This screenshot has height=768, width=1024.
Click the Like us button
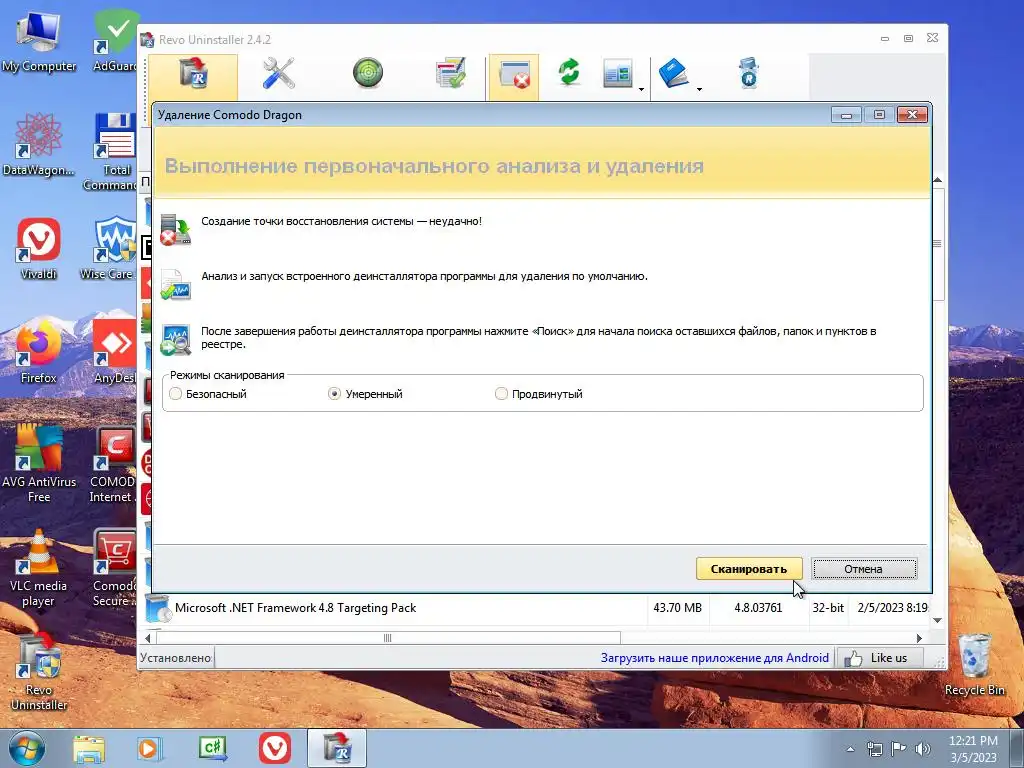tap(880, 658)
